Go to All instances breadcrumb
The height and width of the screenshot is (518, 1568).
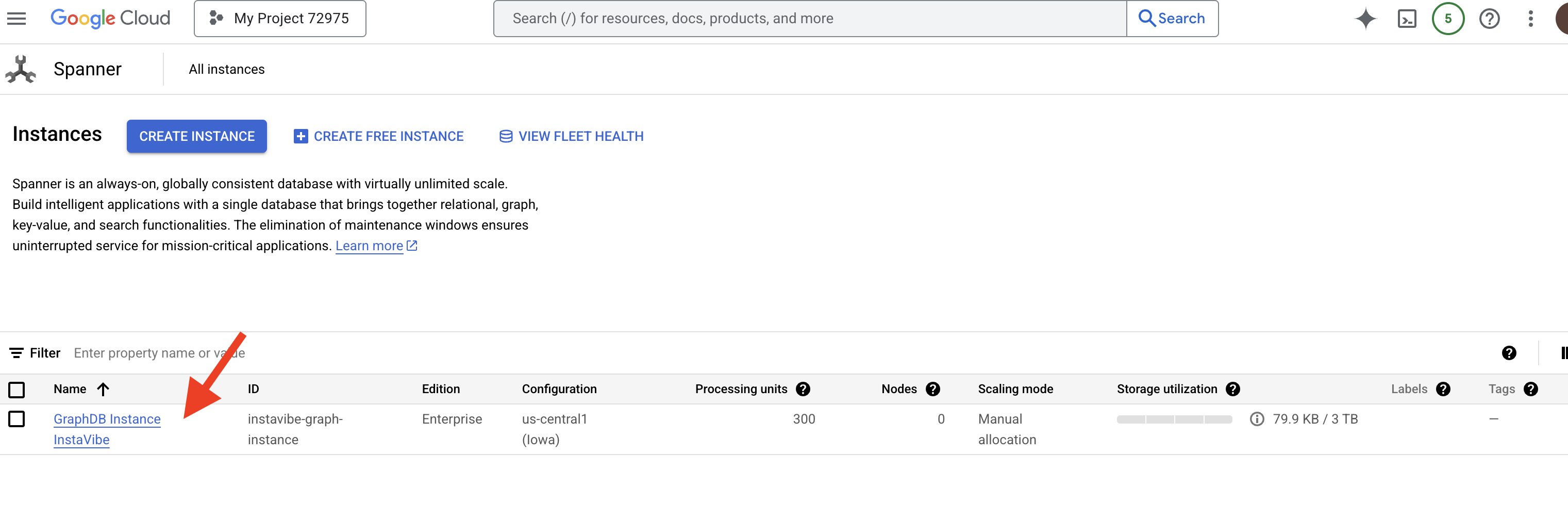click(226, 70)
